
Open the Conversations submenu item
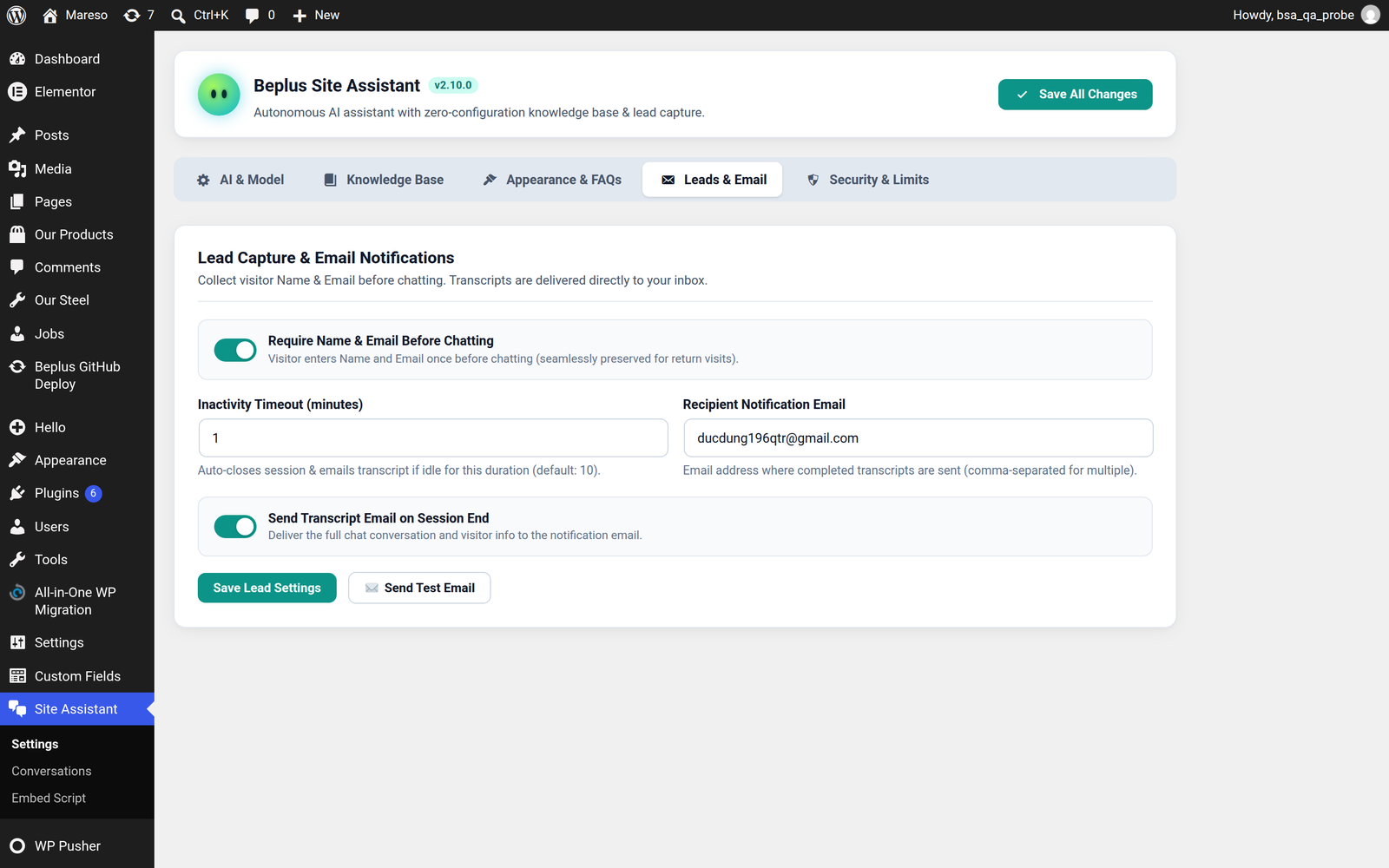51,771
